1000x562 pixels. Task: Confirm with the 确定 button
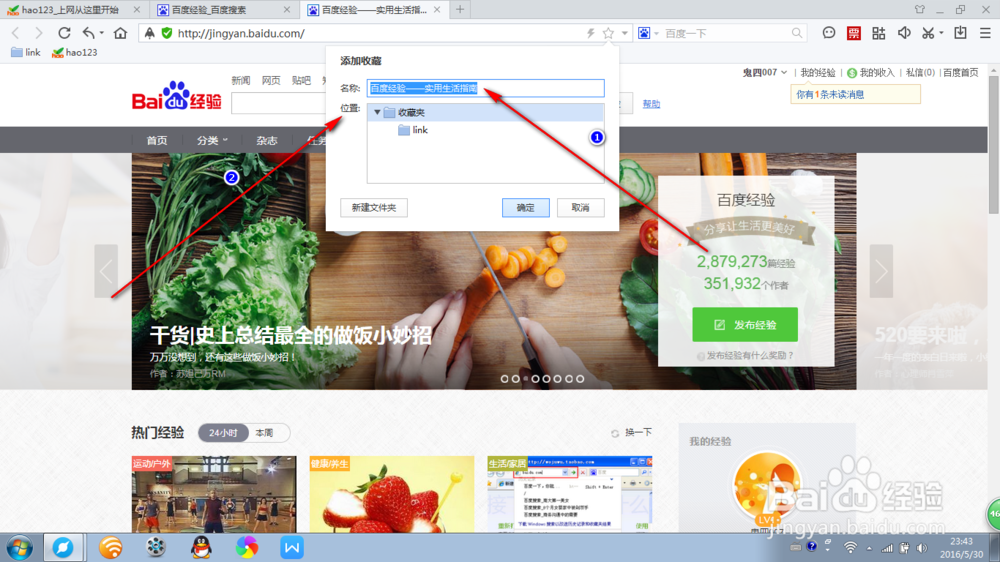point(526,207)
